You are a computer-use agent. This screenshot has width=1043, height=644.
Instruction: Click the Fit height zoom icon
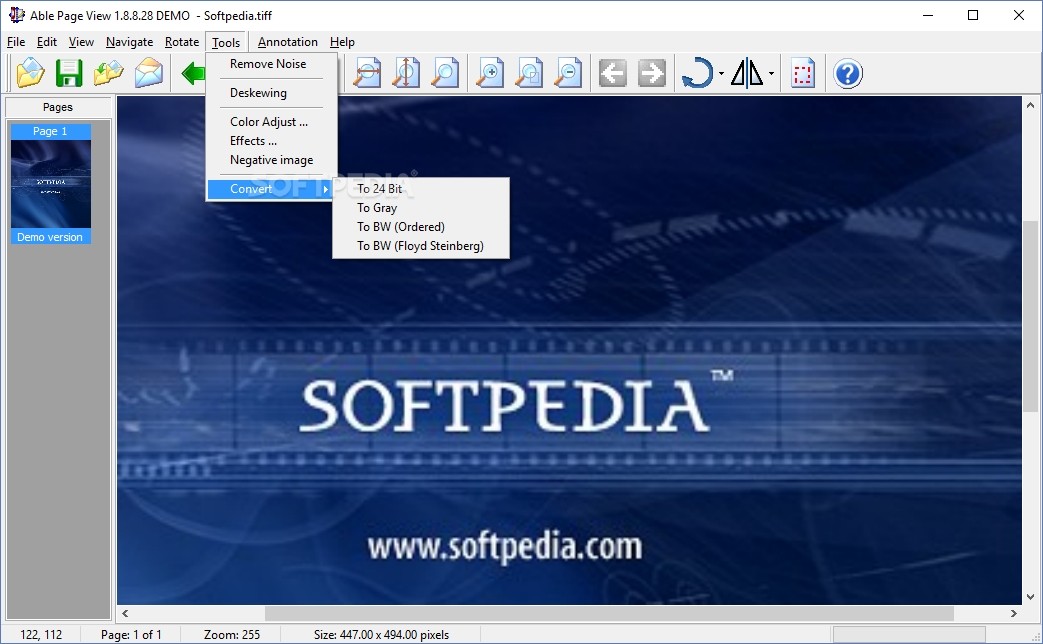(406, 73)
